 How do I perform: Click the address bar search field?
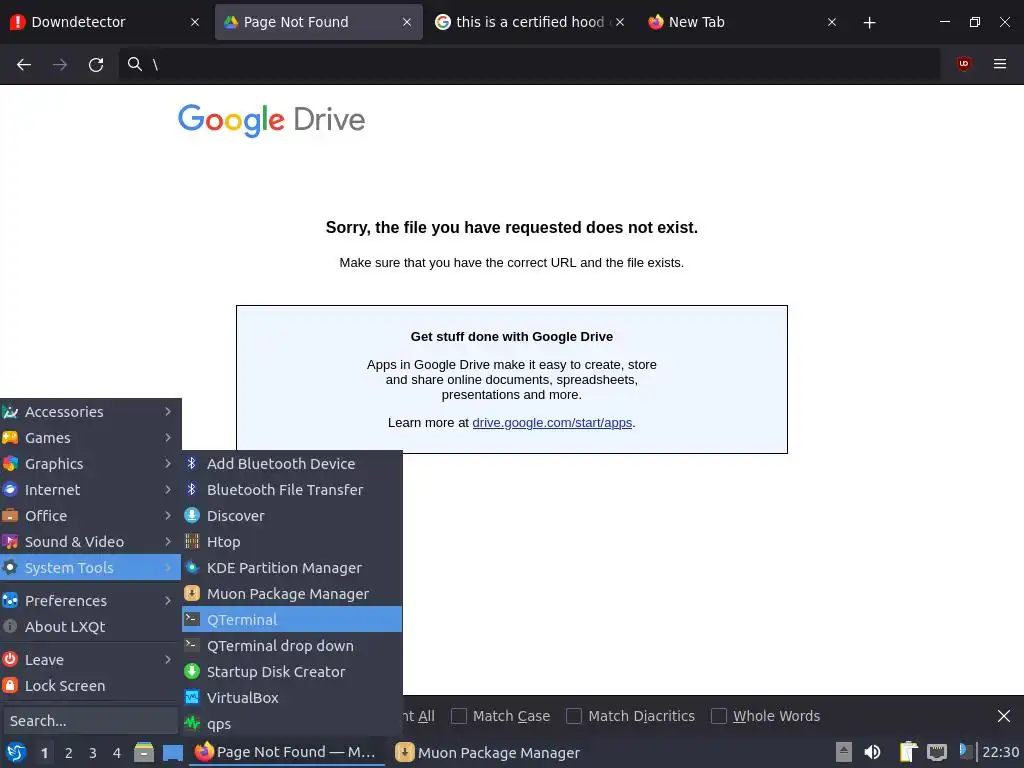[x=529, y=64]
